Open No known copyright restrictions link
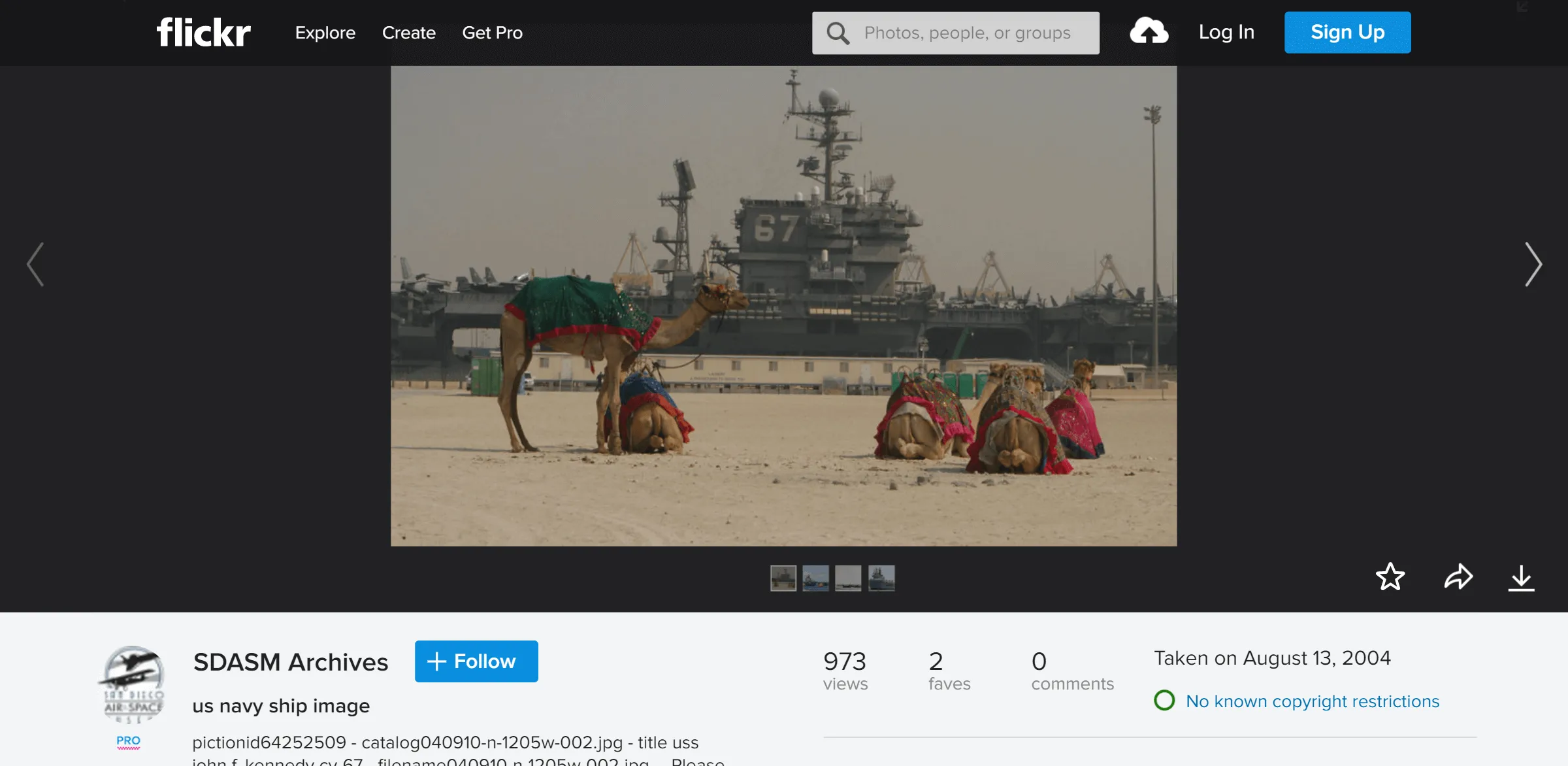The width and height of the screenshot is (1568, 766). pyautogui.click(x=1313, y=701)
